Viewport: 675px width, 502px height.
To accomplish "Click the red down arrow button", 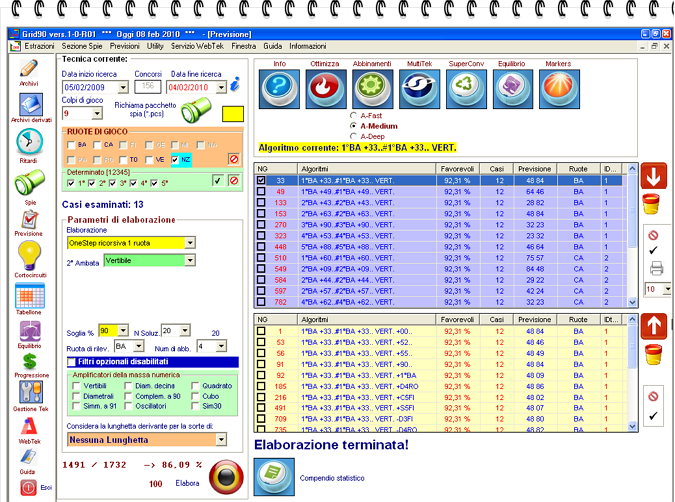I will click(x=653, y=176).
